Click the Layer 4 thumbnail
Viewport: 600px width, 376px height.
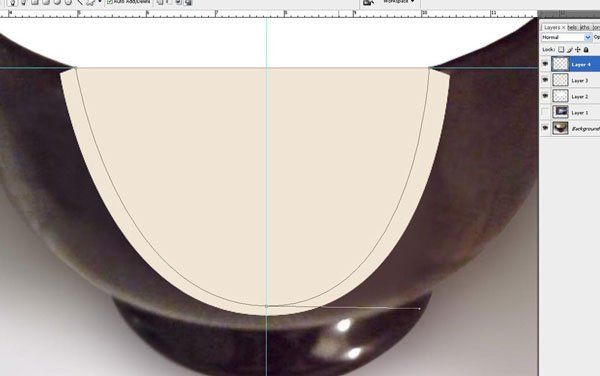click(560, 64)
